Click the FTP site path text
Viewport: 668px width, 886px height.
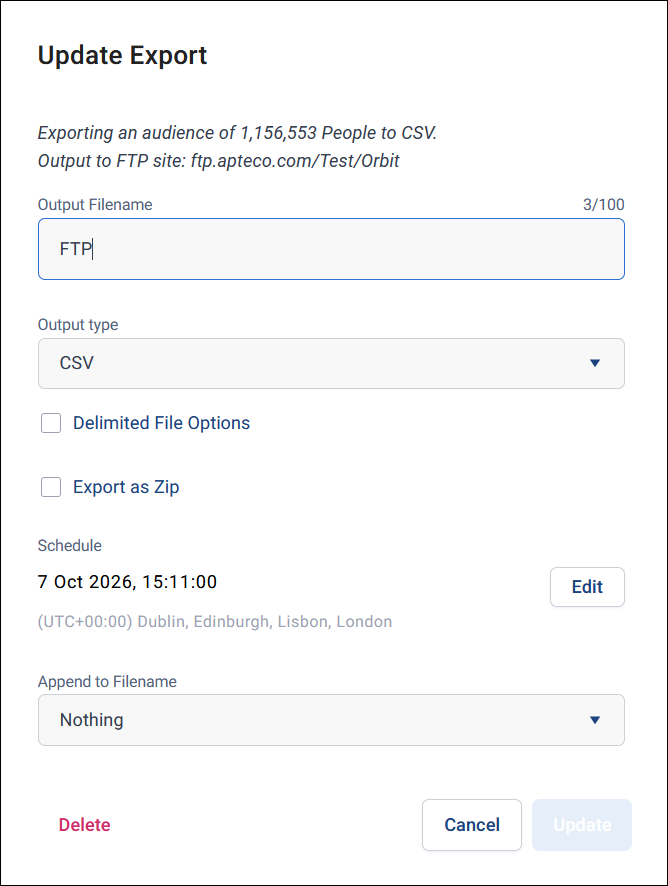tap(295, 161)
